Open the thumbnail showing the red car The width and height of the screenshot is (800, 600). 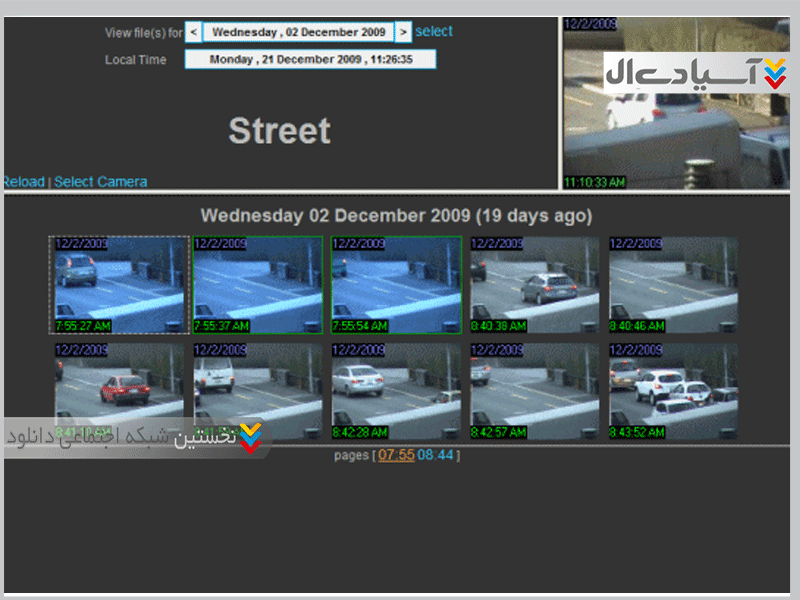click(118, 385)
